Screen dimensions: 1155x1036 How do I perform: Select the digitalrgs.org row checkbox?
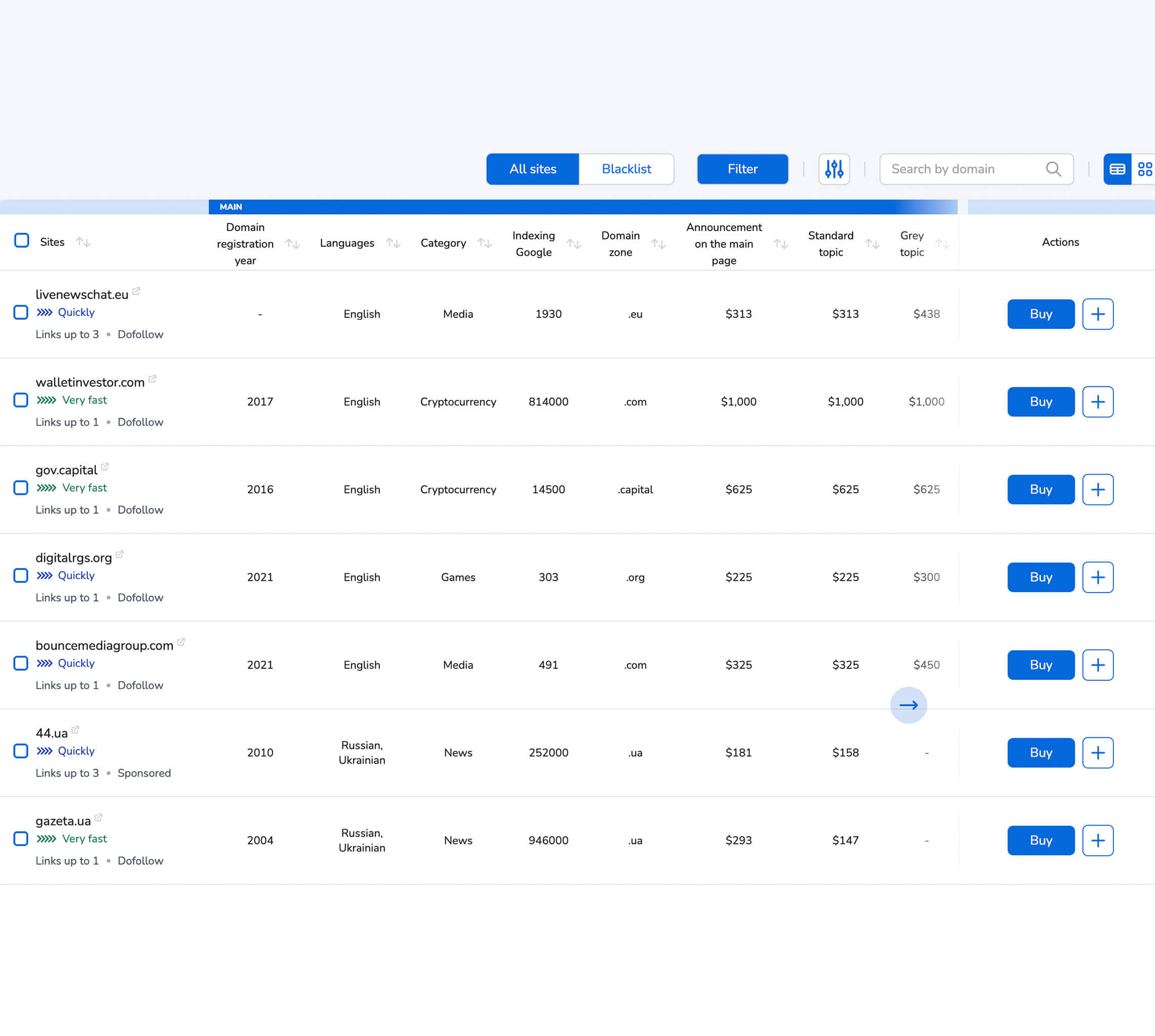21,576
